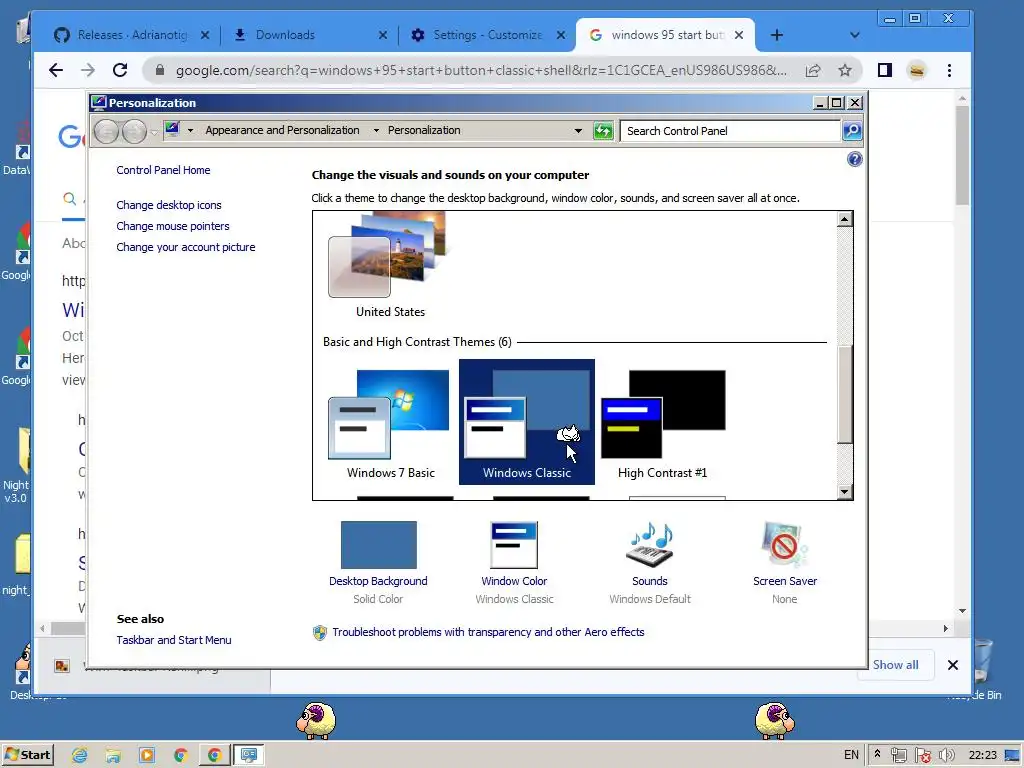Click Chrome back arrow in browser toolbar
1024x768 pixels.
coord(56,71)
